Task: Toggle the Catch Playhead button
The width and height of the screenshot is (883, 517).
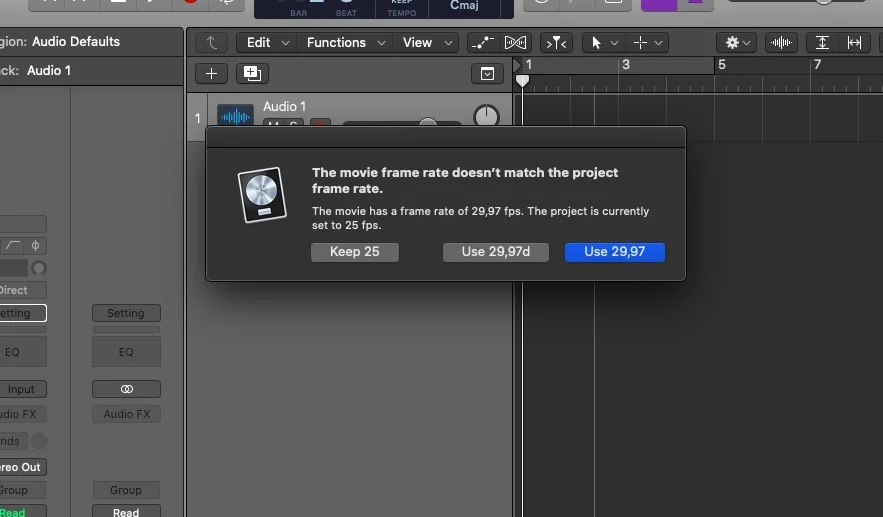Action: click(556, 43)
